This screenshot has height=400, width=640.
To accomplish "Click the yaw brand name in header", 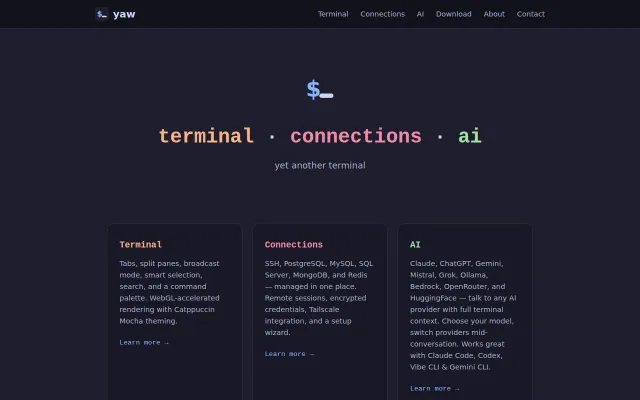I will pyautogui.click(x=124, y=14).
